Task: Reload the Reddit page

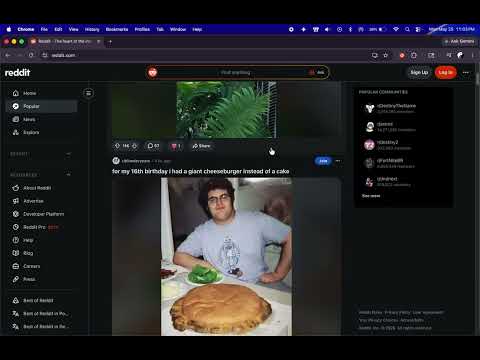Action: pos(31,55)
